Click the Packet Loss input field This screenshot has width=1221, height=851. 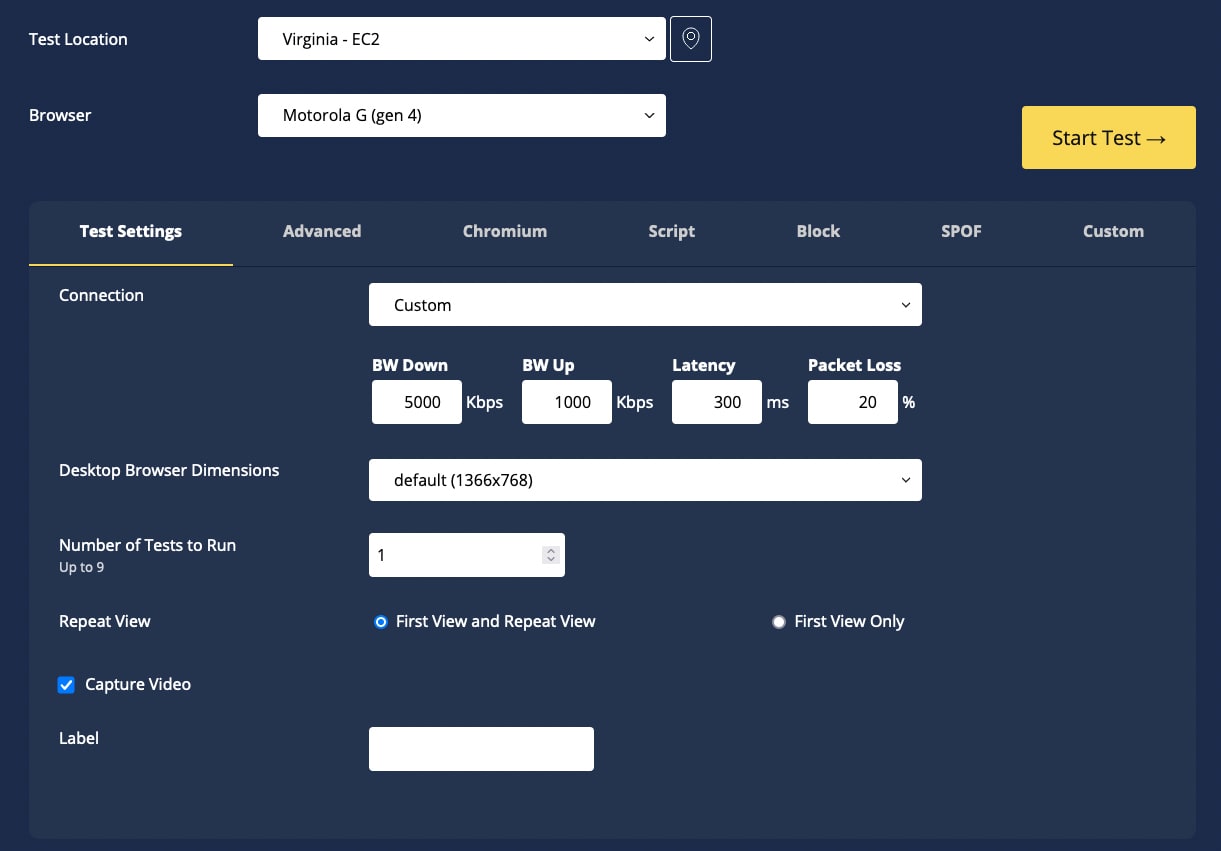pos(853,402)
